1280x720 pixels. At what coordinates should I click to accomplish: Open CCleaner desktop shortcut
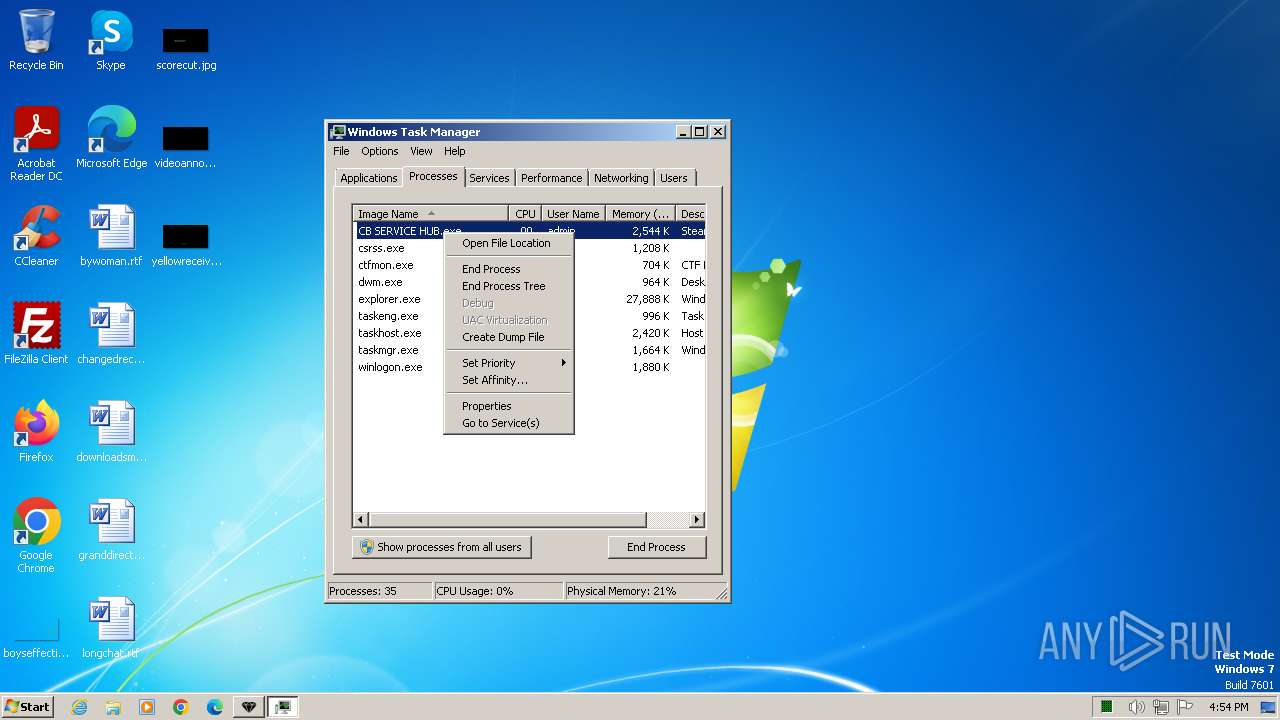tap(36, 236)
